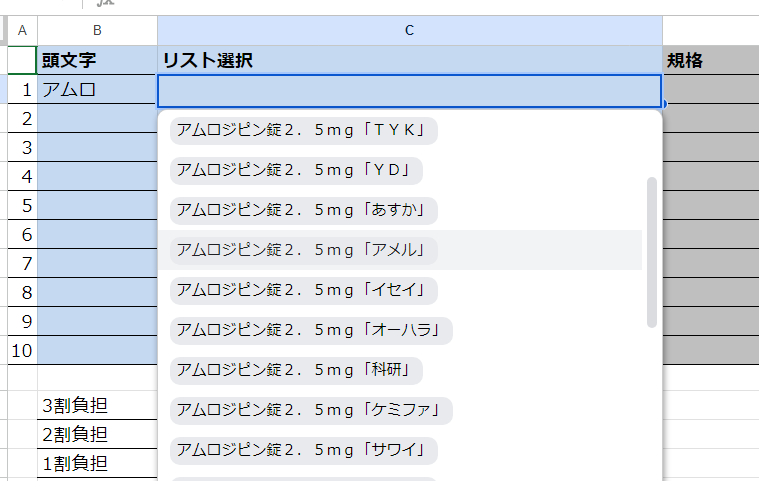
Task: Click the 頭文字 header cell
Action: click(x=97, y=60)
